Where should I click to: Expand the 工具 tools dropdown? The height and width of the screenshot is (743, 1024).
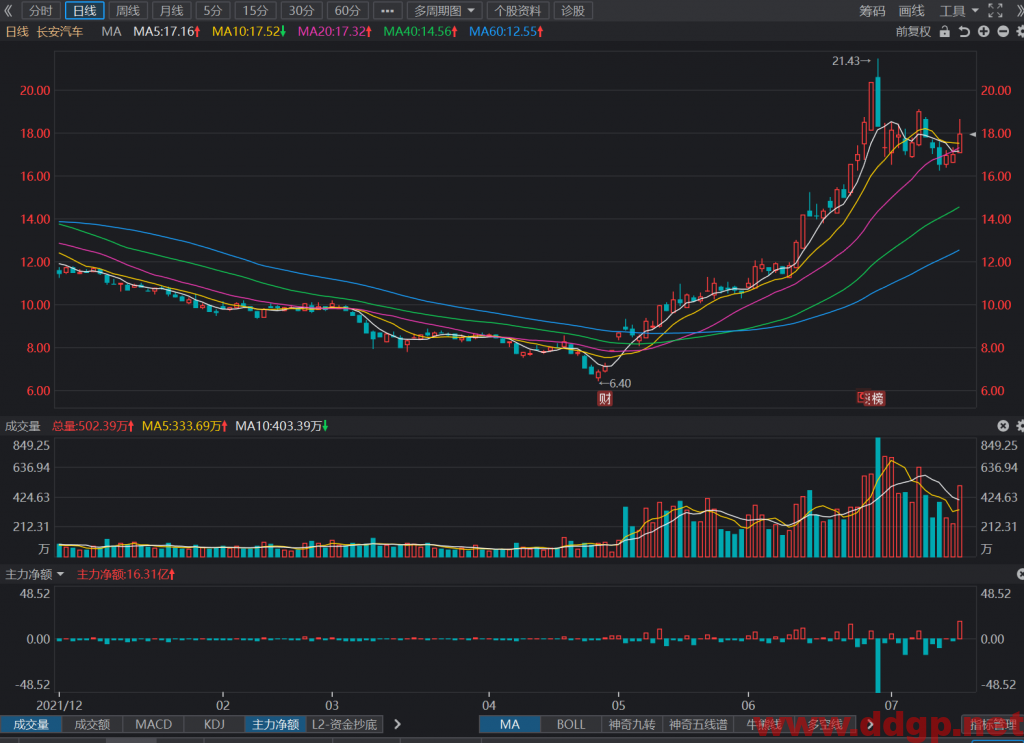[959, 10]
